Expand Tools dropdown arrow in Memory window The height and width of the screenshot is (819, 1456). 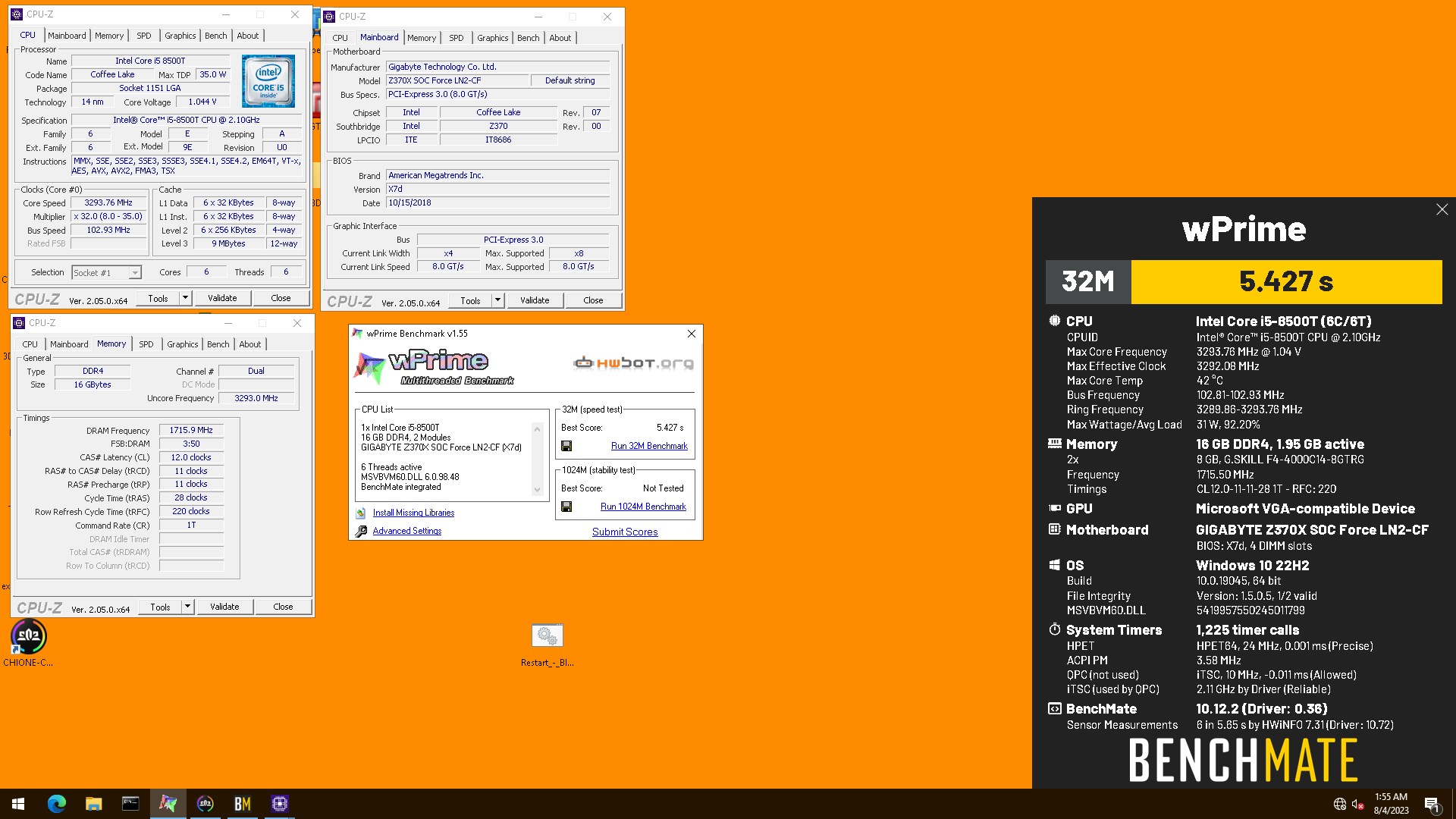pos(187,607)
